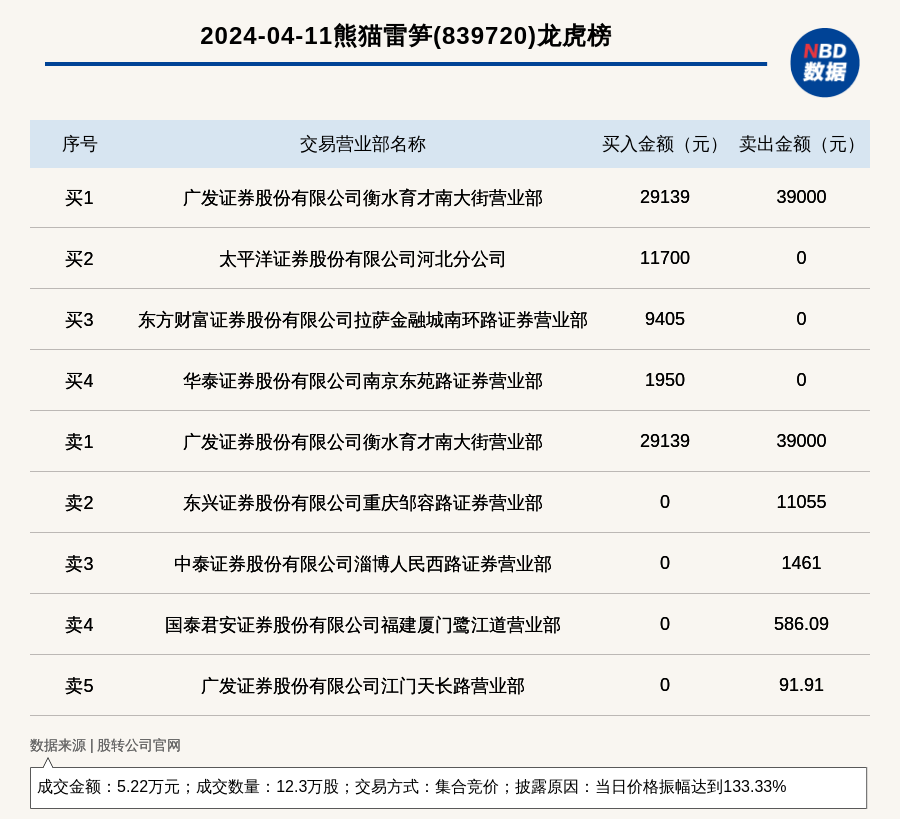Select row label 卖5
This screenshot has height=819, width=900.
click(x=79, y=686)
